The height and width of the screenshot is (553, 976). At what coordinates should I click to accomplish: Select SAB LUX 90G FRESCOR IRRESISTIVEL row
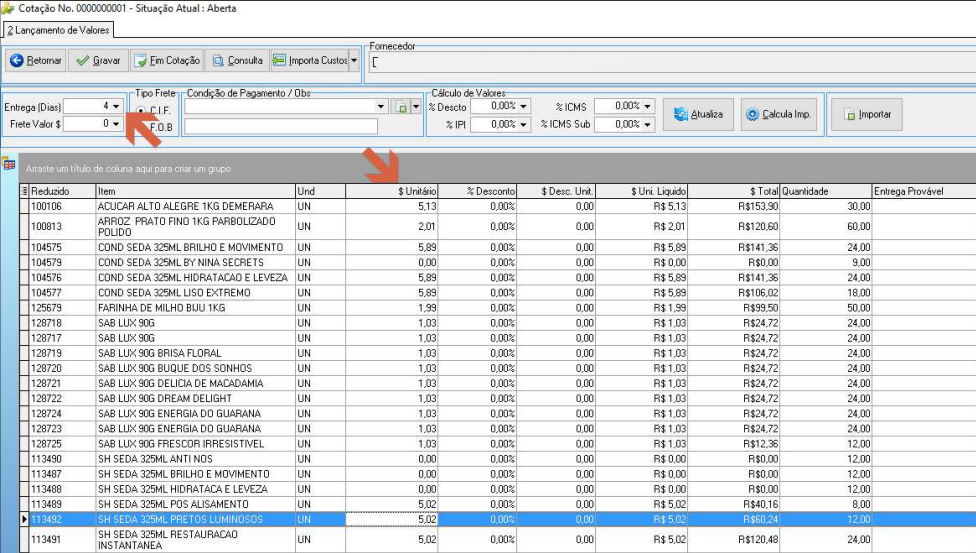(x=497, y=443)
